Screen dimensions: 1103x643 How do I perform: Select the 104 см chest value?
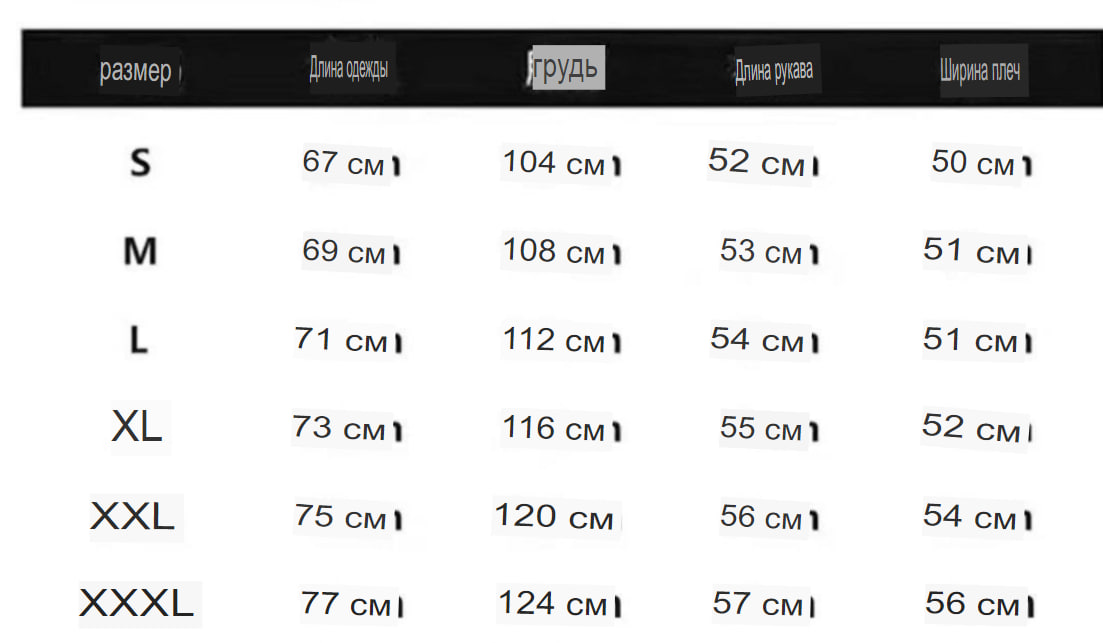(x=554, y=163)
